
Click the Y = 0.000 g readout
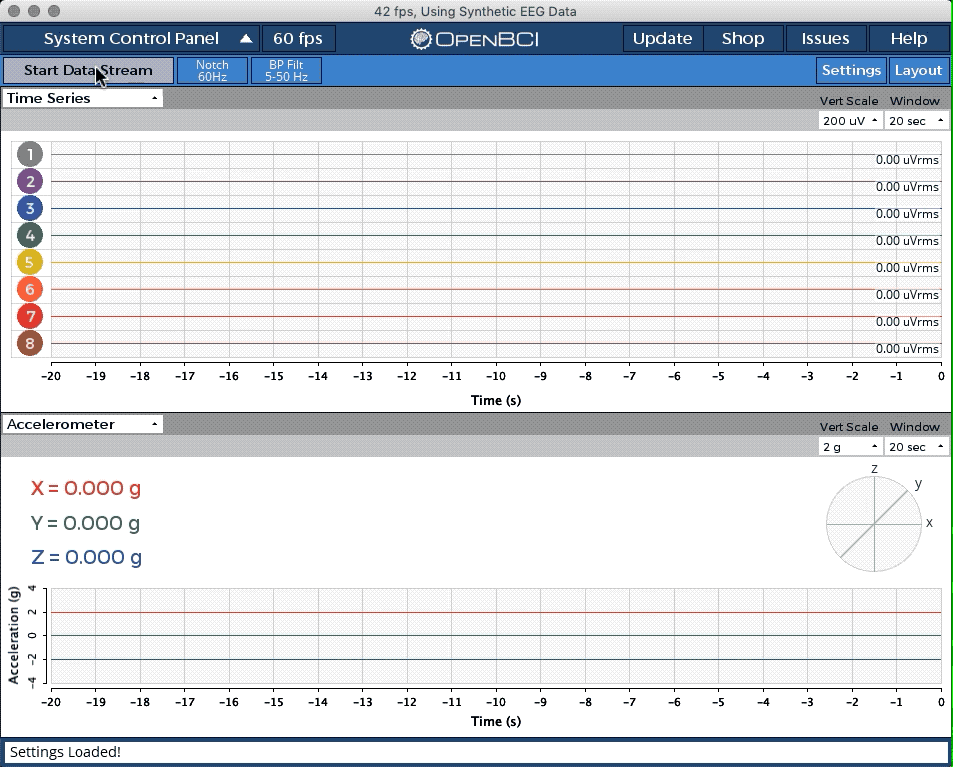tap(86, 523)
